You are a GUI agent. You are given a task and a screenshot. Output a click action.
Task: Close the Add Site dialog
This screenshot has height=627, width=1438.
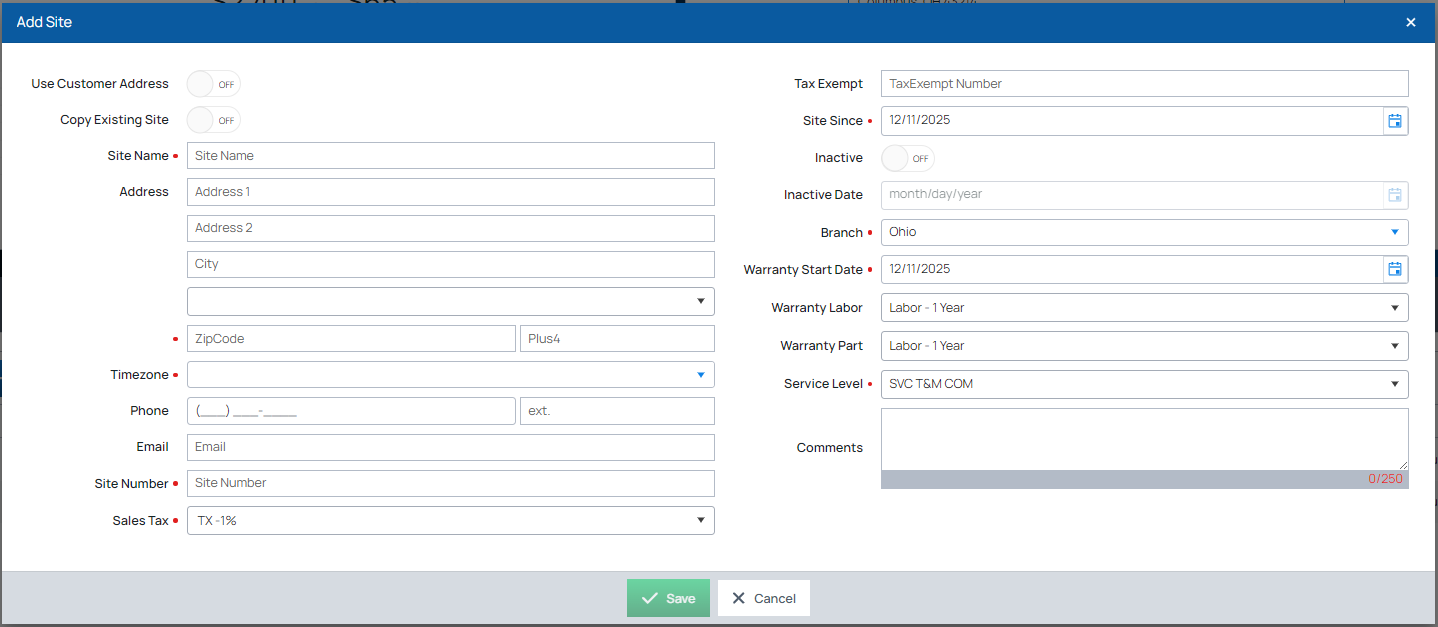(1411, 22)
